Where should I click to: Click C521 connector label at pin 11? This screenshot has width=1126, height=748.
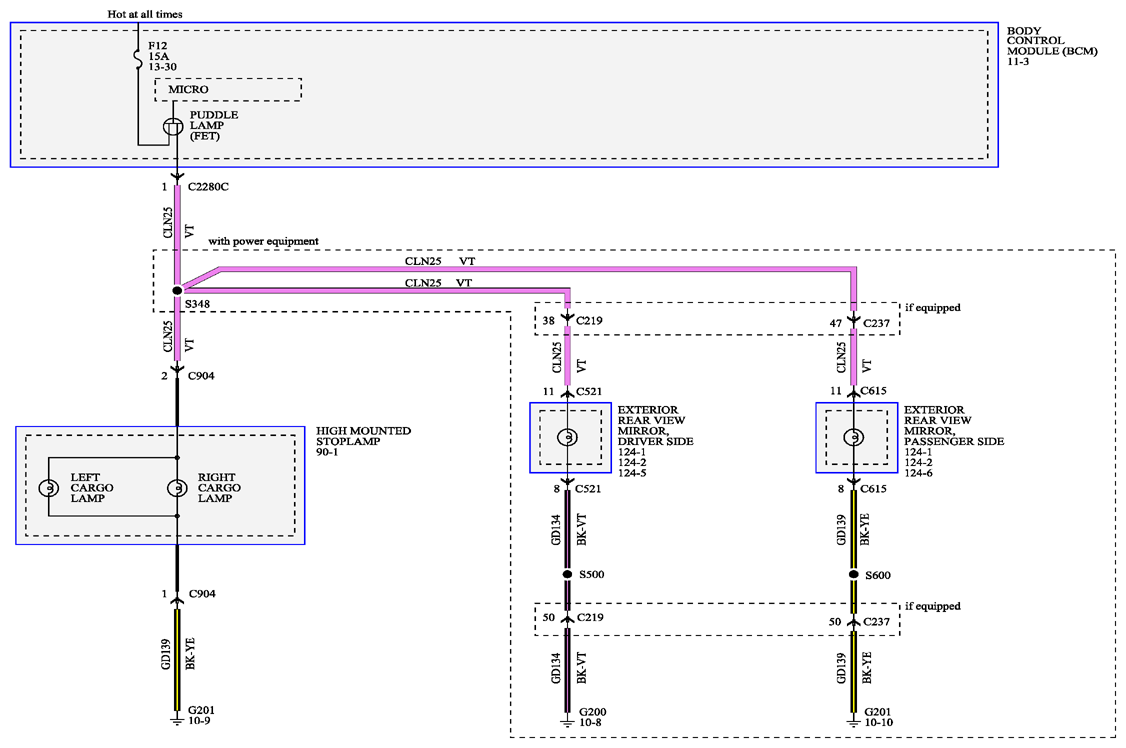(x=589, y=391)
